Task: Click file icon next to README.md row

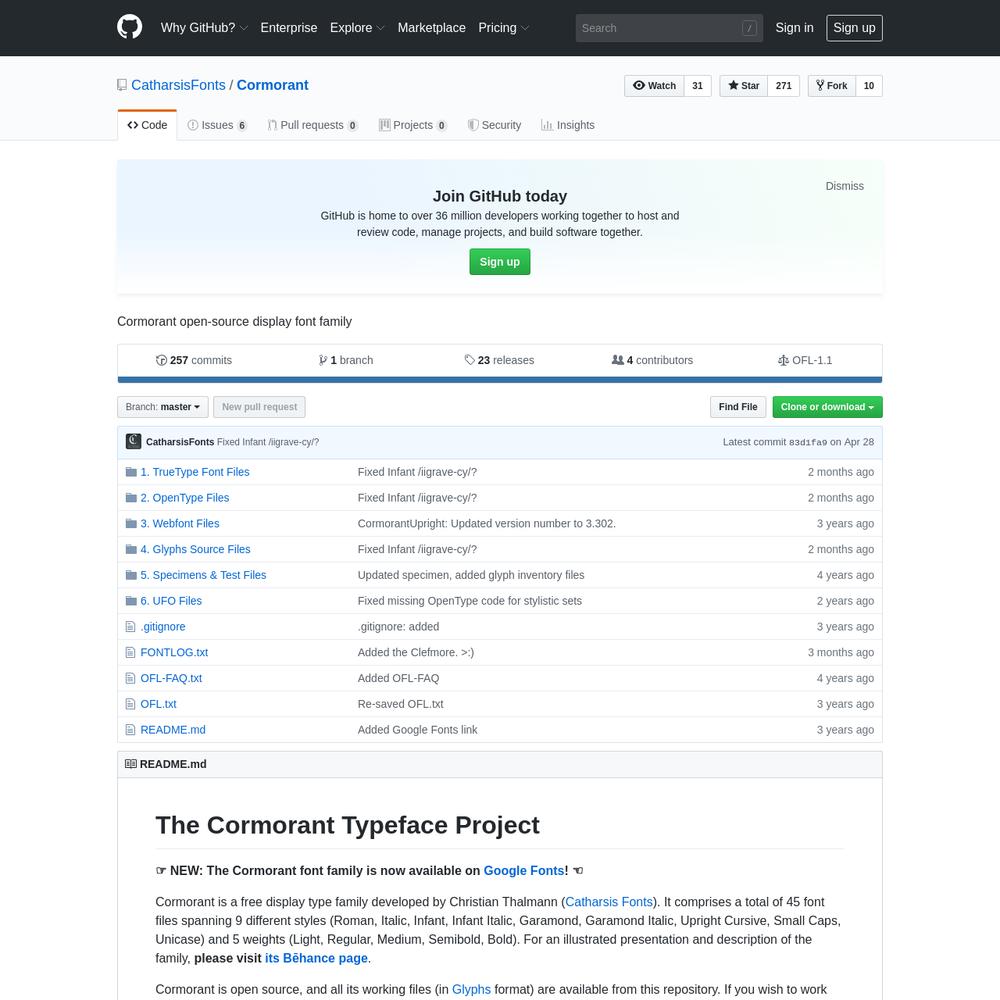Action: click(131, 730)
